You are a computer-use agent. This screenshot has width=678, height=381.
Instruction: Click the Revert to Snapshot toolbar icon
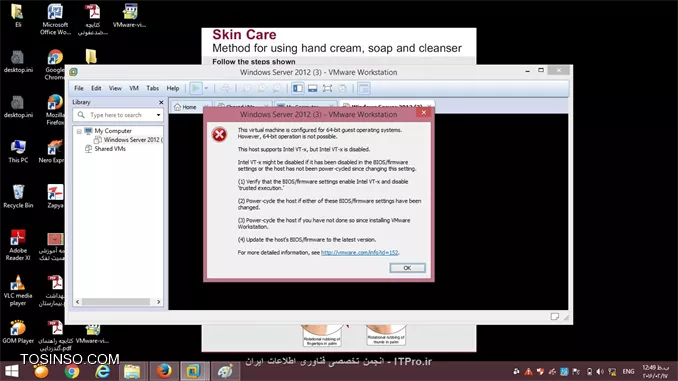click(262, 88)
